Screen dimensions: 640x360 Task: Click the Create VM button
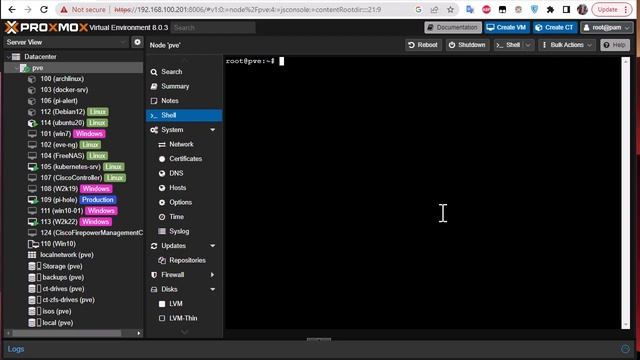coord(507,27)
